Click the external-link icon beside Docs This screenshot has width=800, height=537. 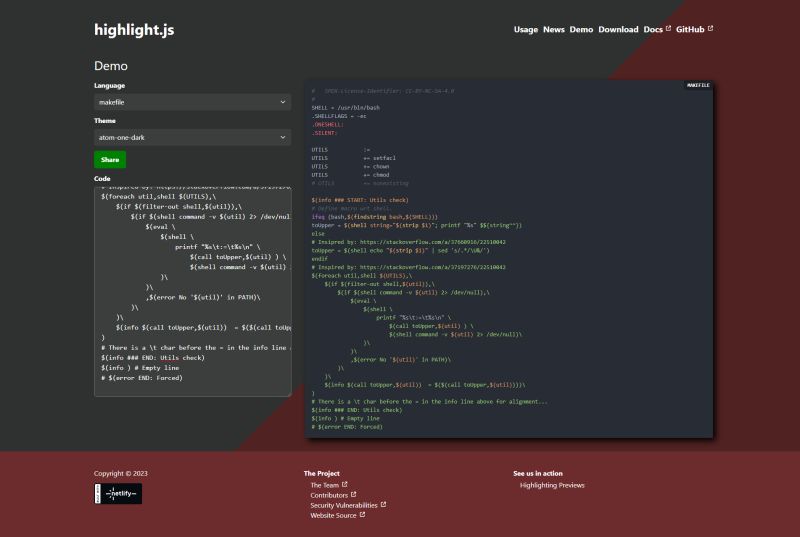[x=668, y=28]
